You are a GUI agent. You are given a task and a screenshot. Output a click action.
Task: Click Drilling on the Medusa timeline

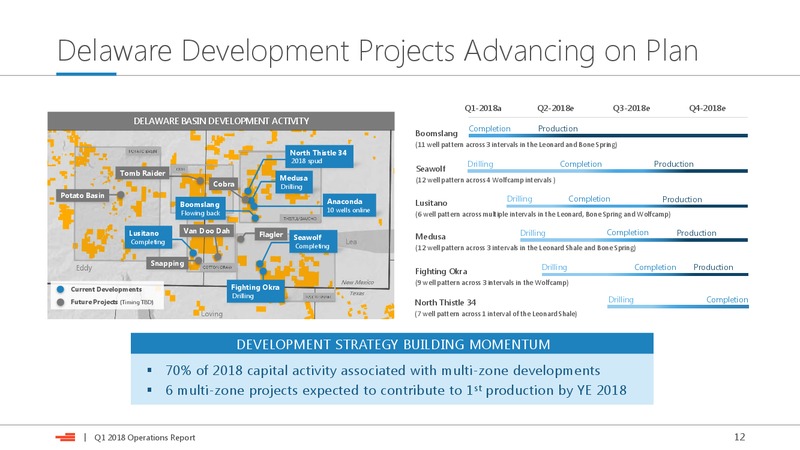pyautogui.click(x=533, y=233)
